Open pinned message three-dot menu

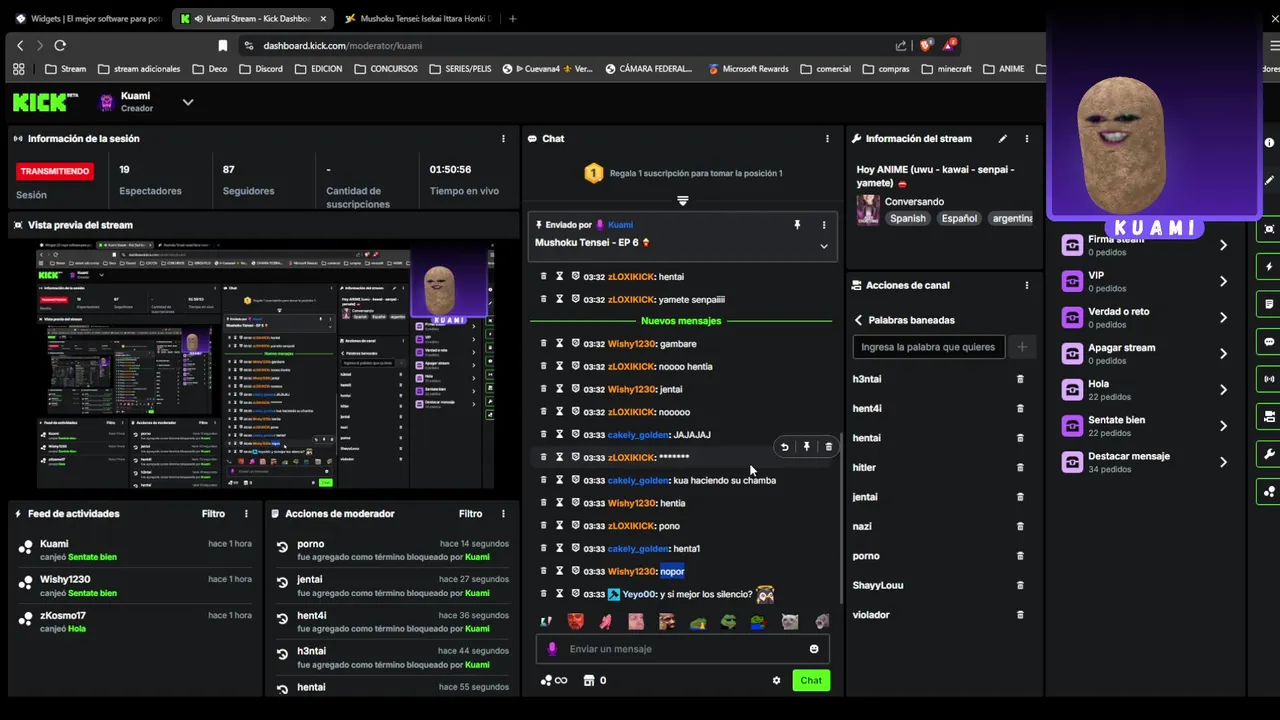point(824,225)
